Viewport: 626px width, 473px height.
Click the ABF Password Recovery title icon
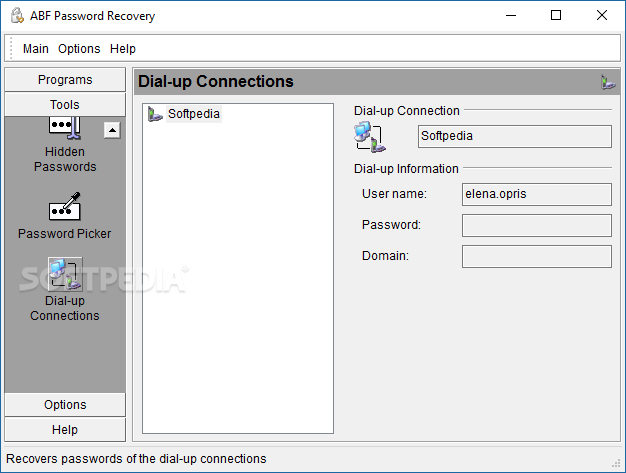(x=17, y=16)
